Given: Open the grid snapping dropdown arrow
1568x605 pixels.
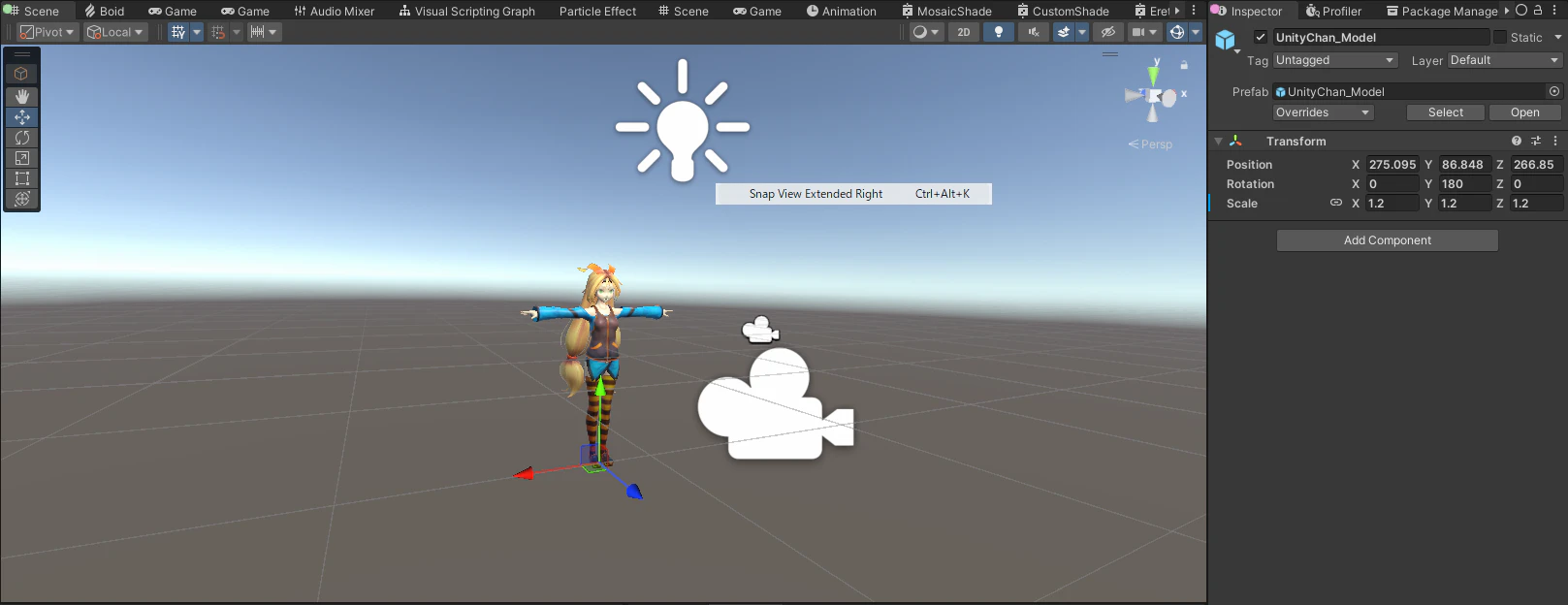Looking at the screenshot, I should (x=237, y=32).
